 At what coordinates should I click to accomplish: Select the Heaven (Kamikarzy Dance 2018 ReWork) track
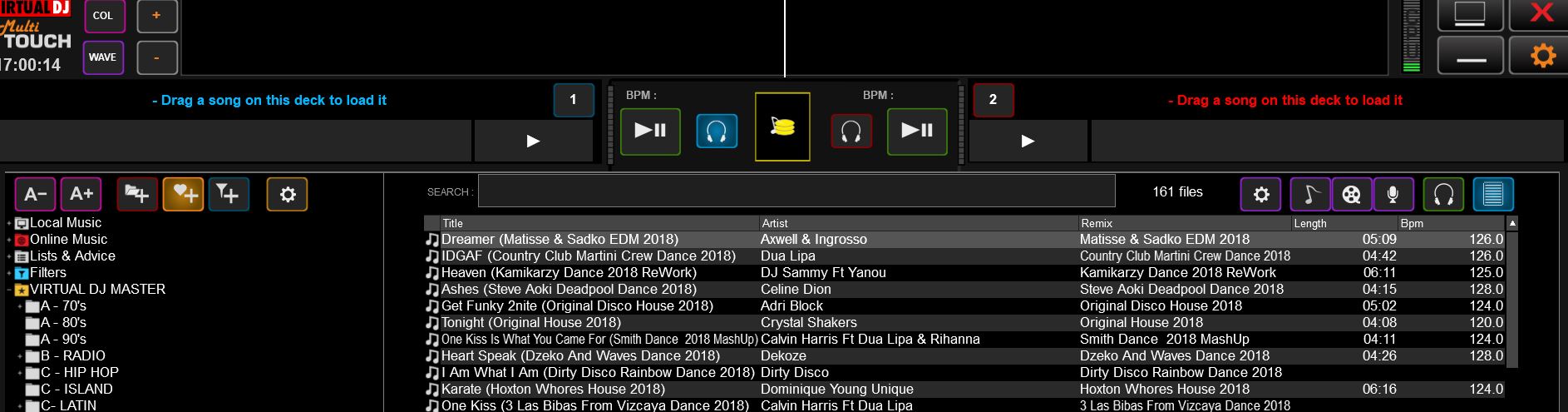pyautogui.click(x=964, y=273)
